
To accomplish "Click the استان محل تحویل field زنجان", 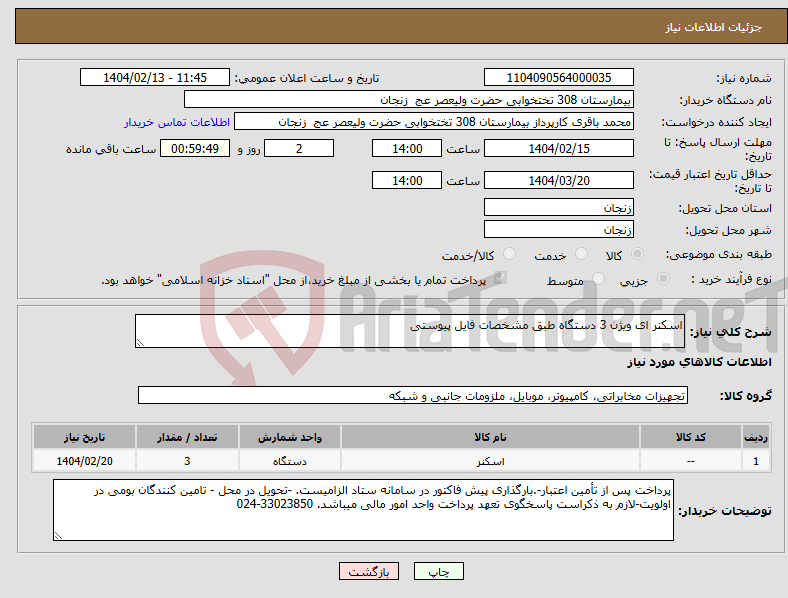I will (x=558, y=207).
